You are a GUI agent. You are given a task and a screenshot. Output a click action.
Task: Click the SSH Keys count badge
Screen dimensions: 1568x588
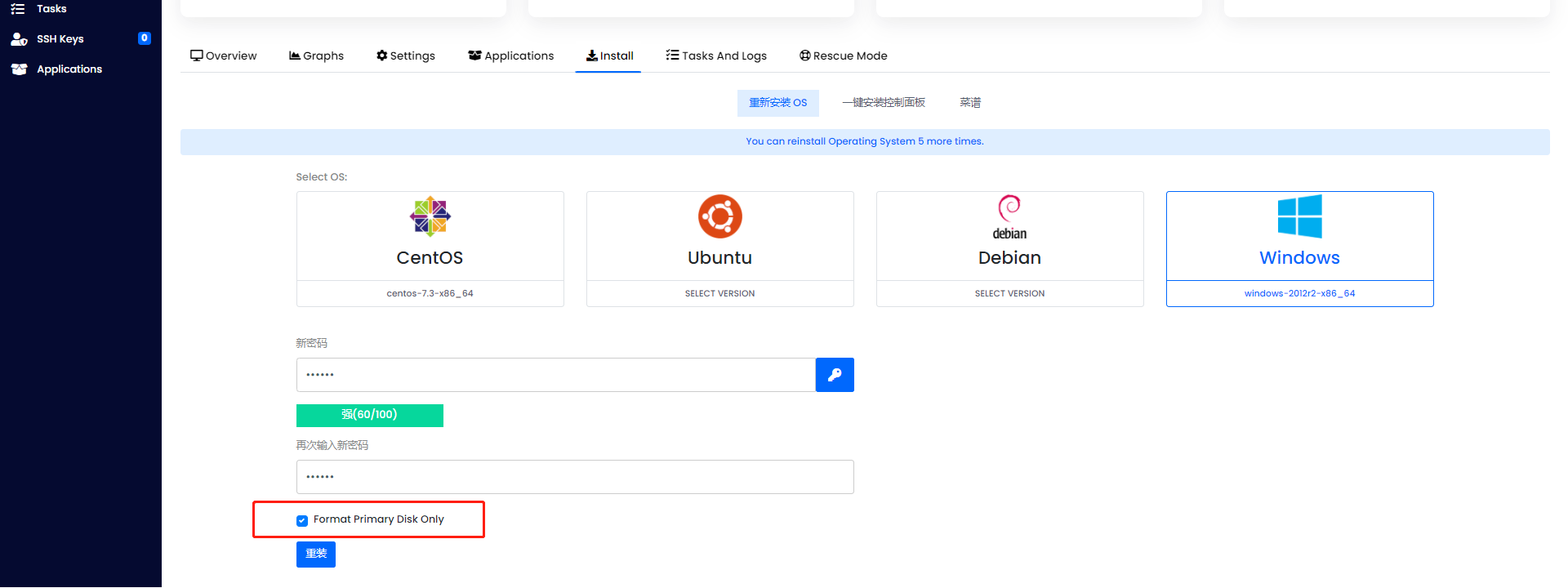145,38
